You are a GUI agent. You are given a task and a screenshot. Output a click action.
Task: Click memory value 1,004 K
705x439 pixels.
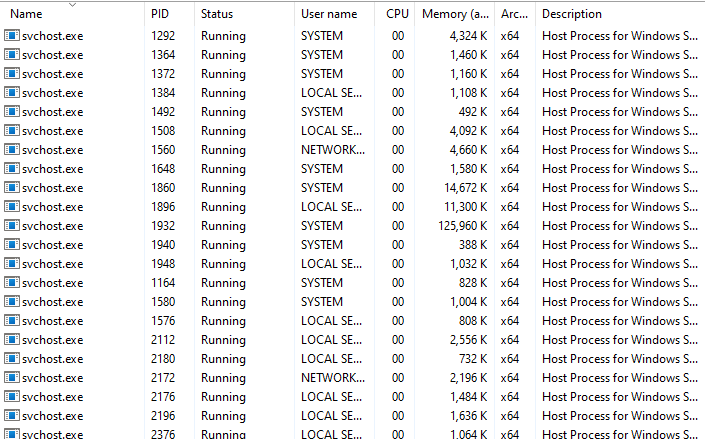point(468,301)
